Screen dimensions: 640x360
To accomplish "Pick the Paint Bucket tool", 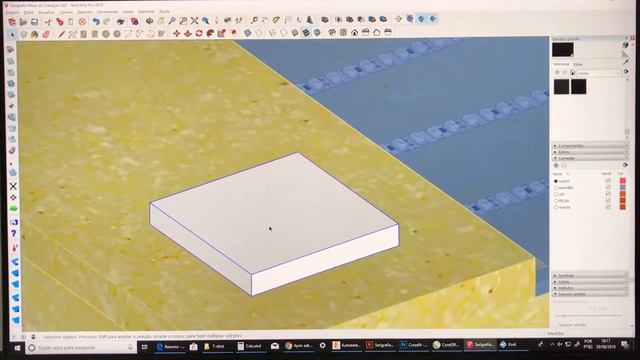I will 35,34.
